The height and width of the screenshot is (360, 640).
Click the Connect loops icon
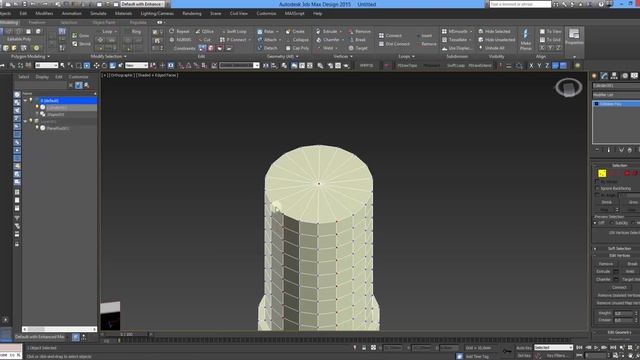click(381, 36)
